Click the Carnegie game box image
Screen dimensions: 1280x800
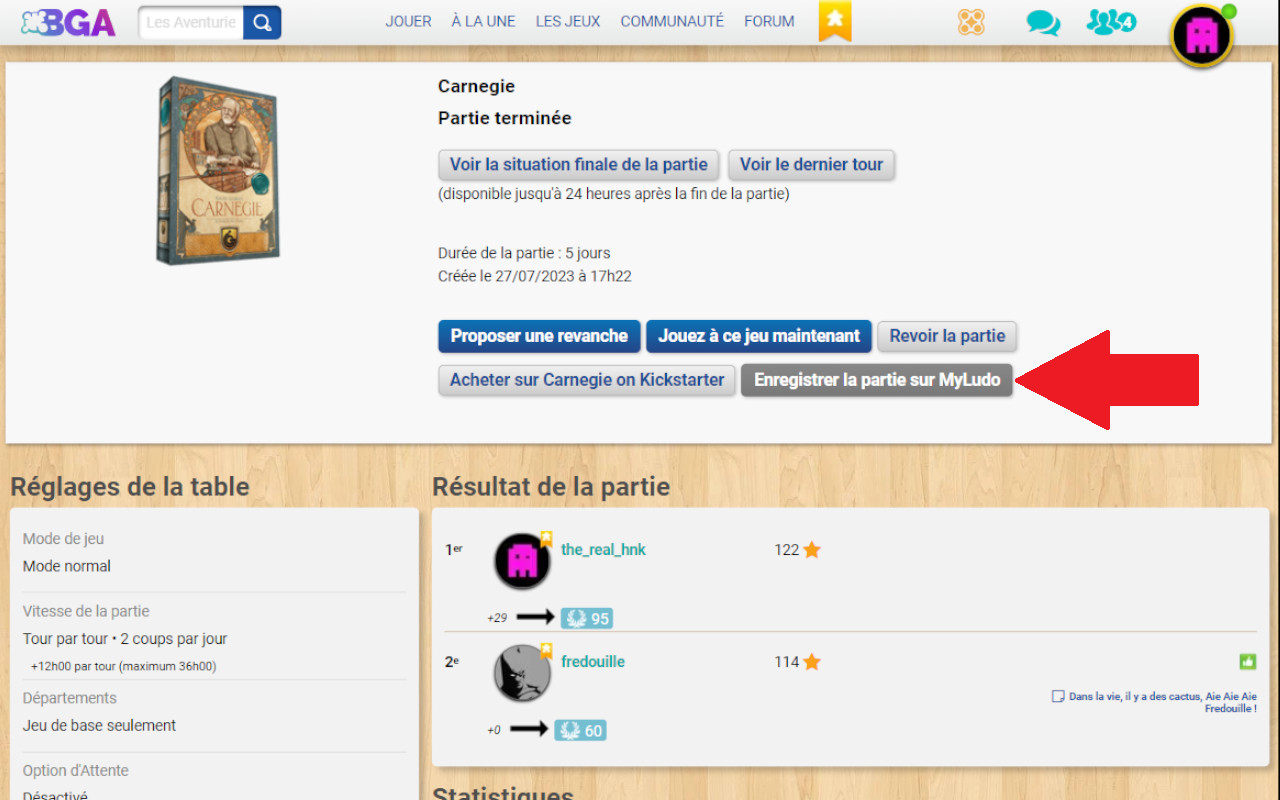[x=217, y=171]
